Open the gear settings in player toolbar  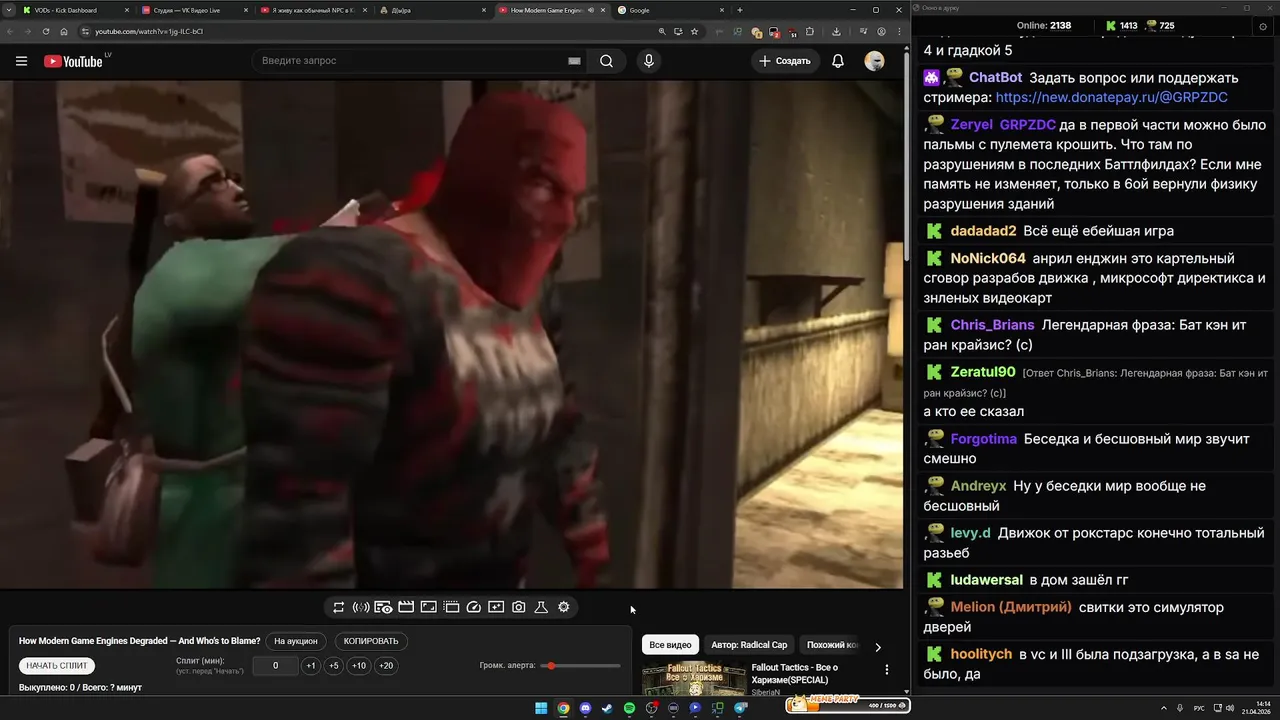(564, 607)
